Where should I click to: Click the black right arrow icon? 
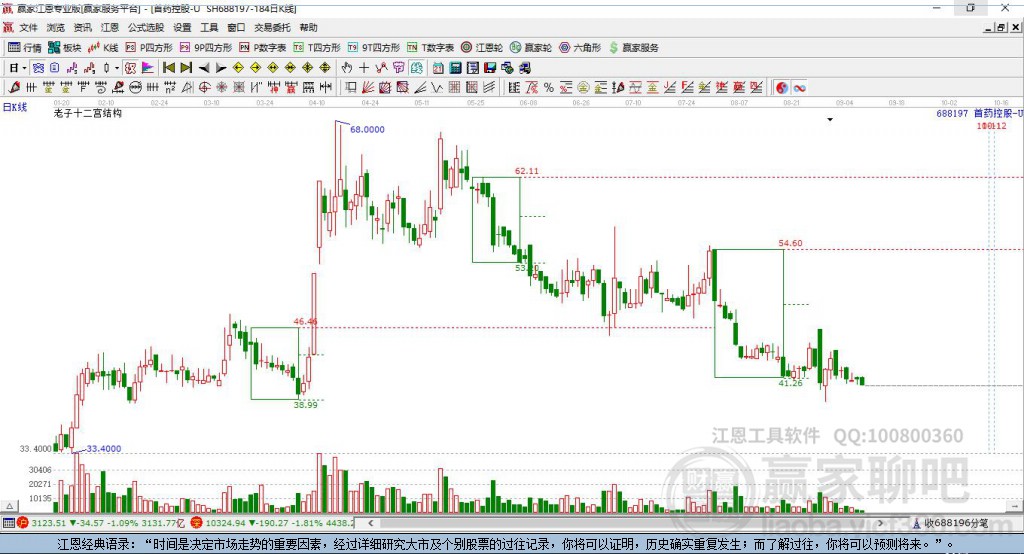tap(221, 68)
